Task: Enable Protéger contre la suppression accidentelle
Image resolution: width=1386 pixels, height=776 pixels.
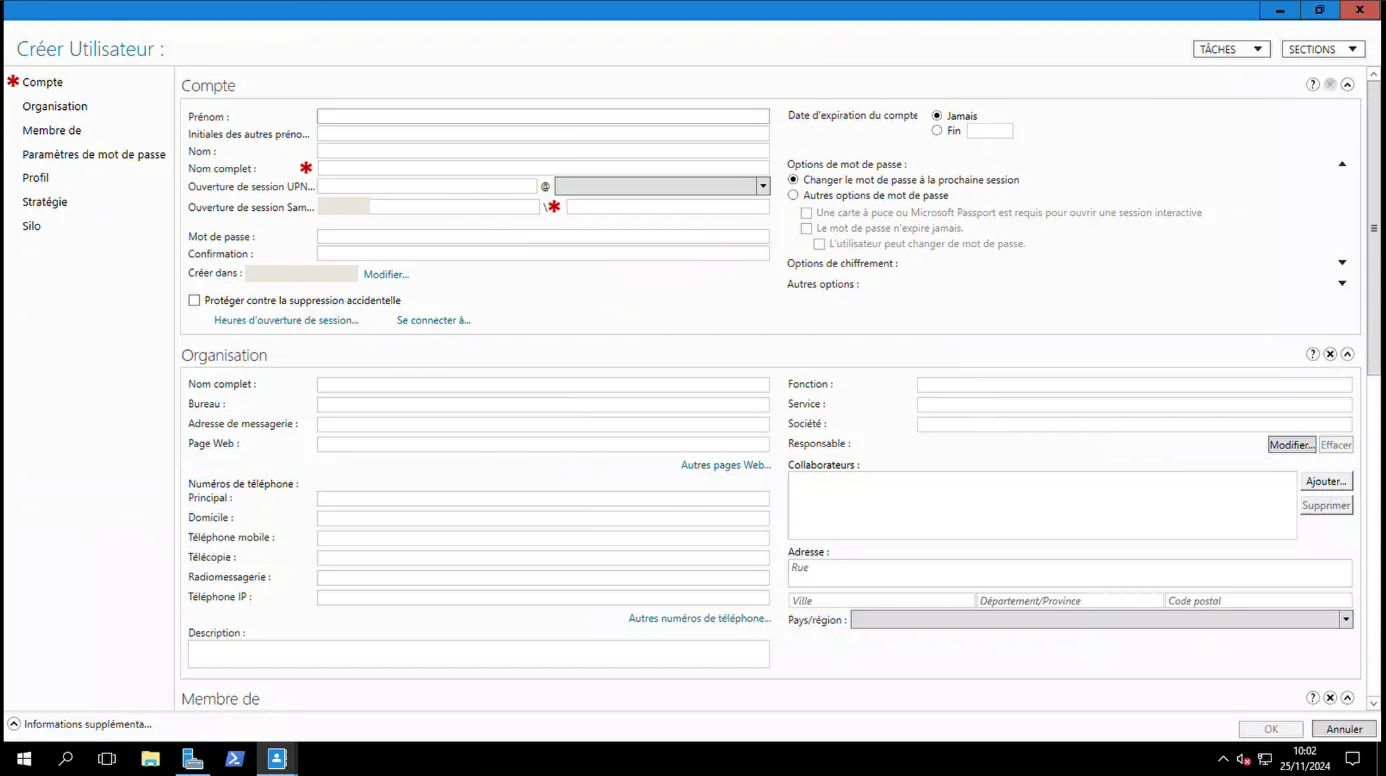Action: [194, 300]
